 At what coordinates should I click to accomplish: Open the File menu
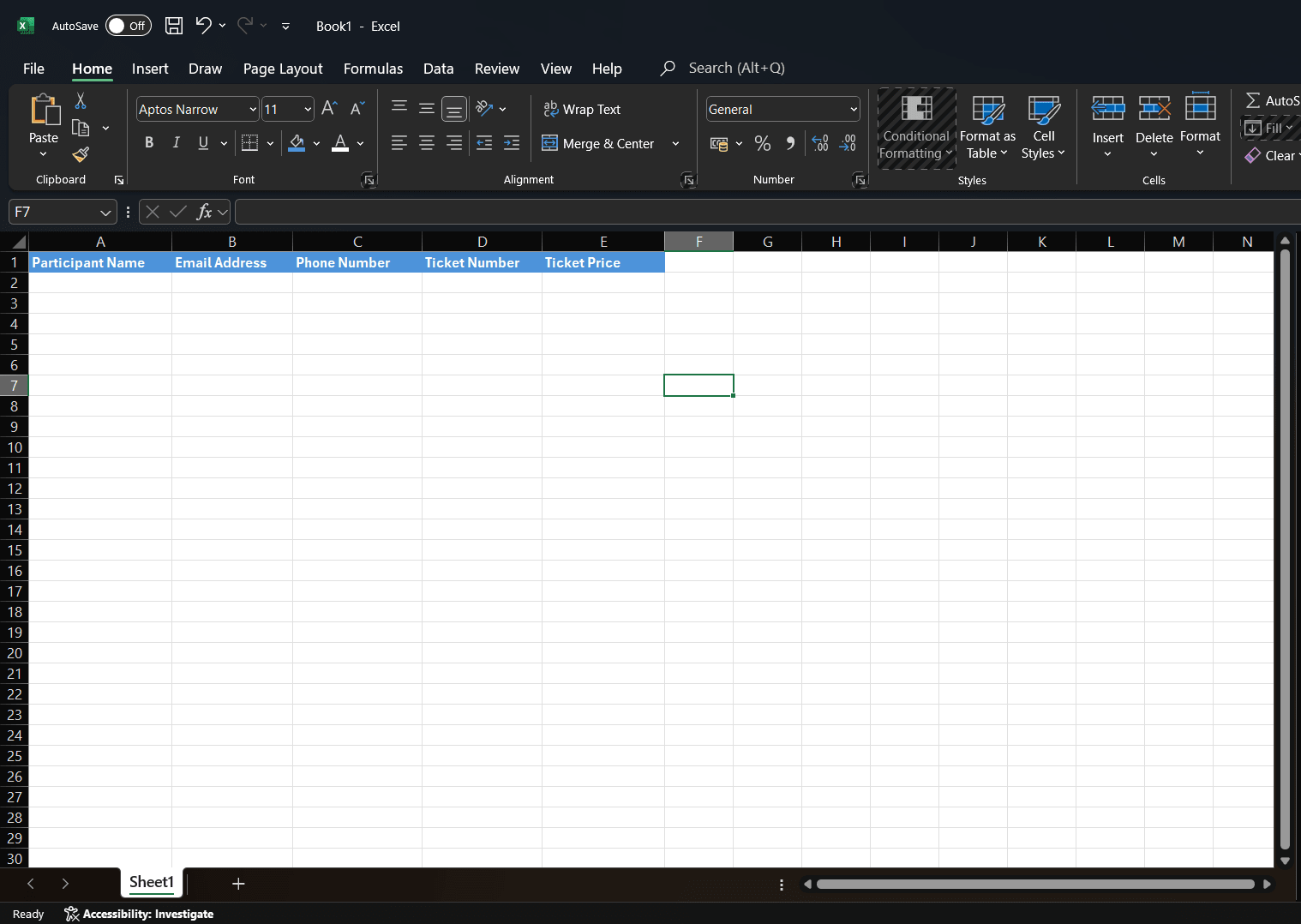click(x=33, y=69)
